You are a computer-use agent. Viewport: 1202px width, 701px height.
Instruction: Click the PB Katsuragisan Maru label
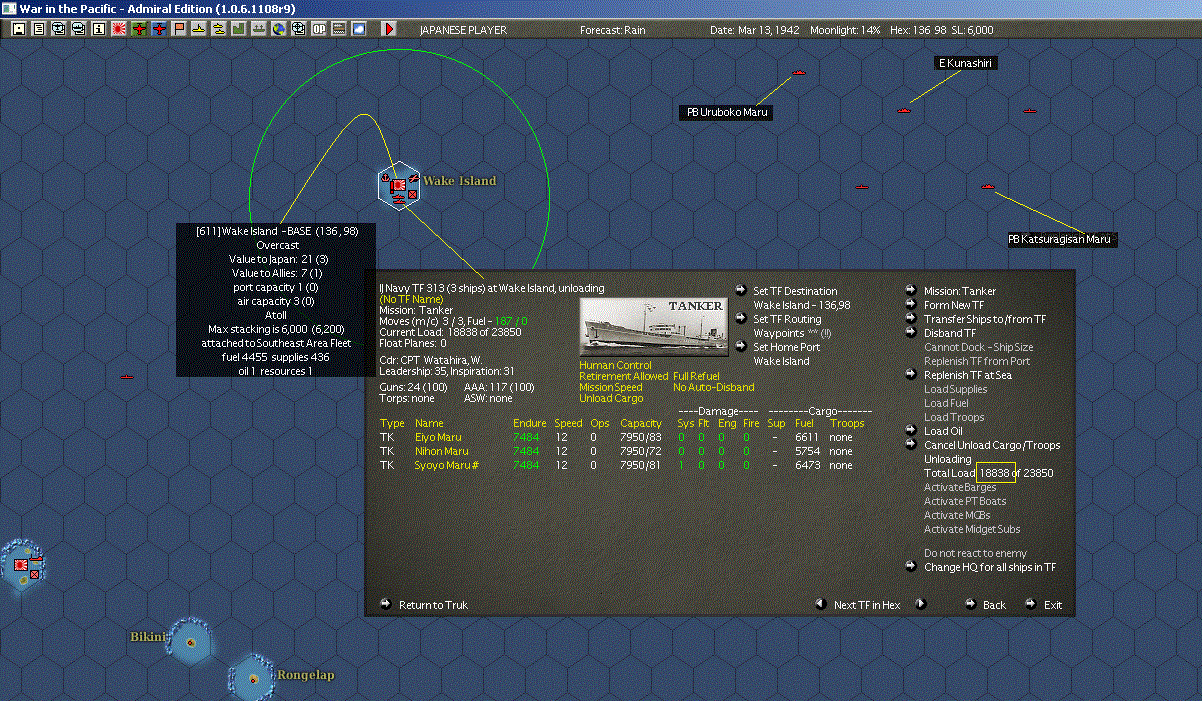click(1062, 239)
